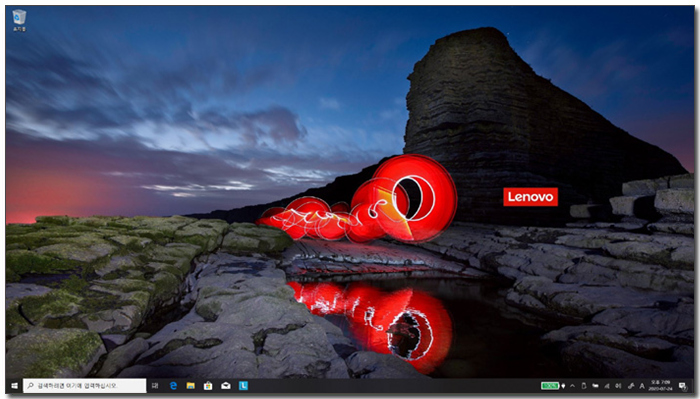Open File Explorer from the taskbar
700x399 pixels.
click(x=191, y=386)
